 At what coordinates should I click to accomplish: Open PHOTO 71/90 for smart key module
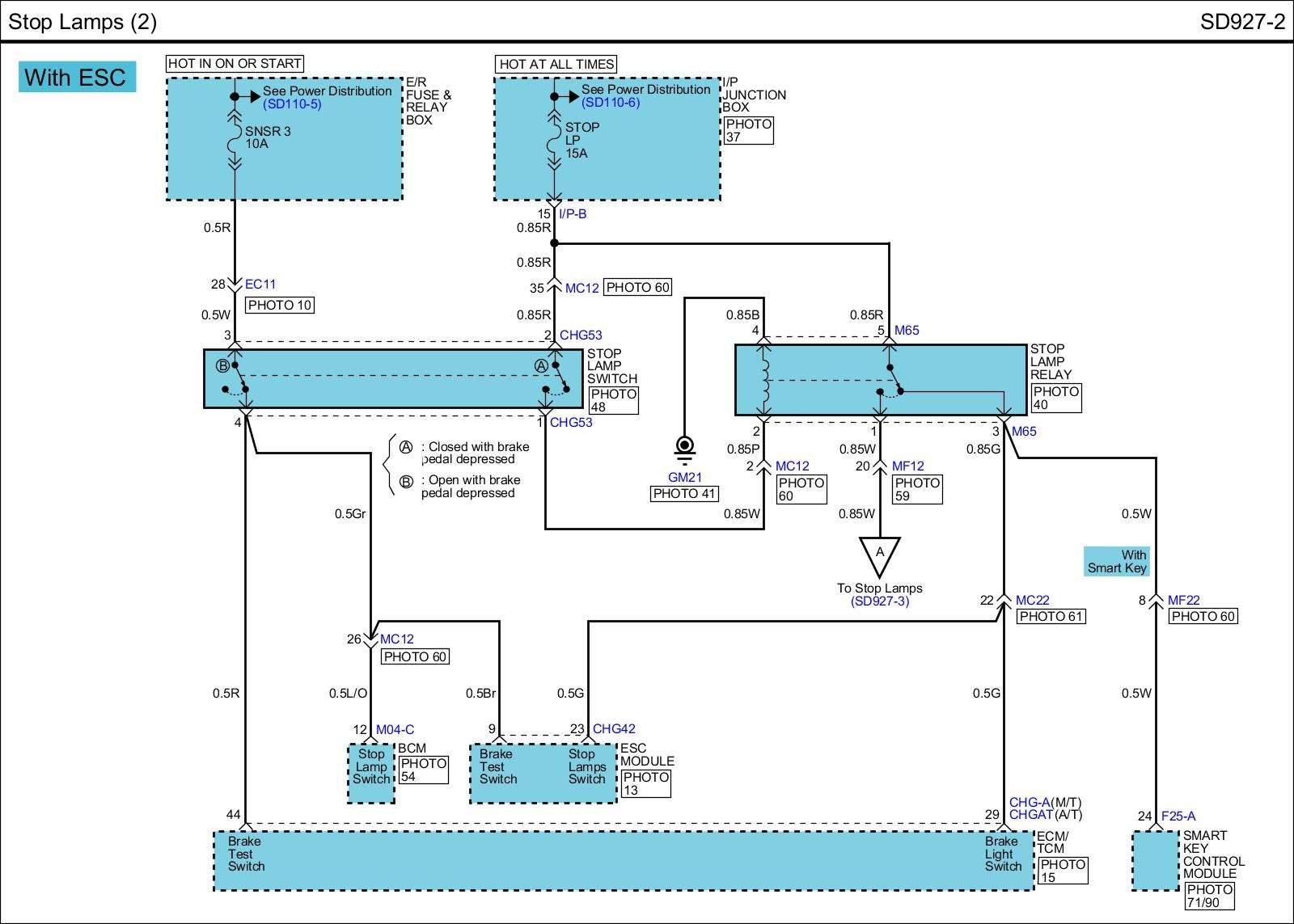click(1209, 896)
